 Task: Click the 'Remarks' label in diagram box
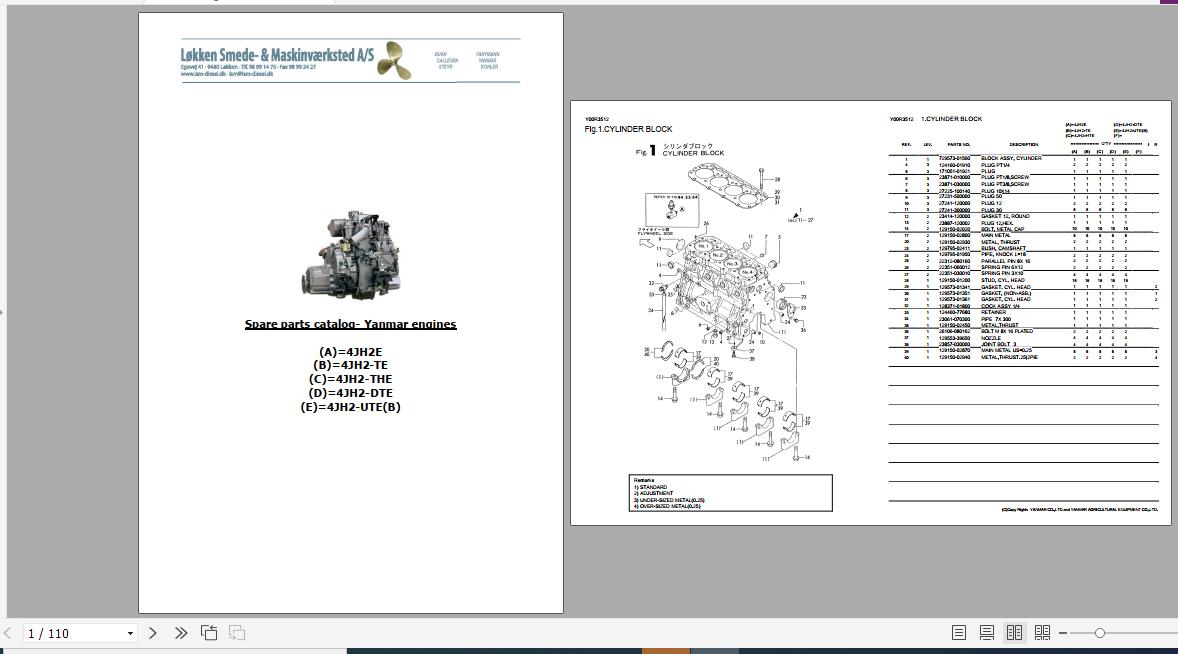tap(644, 481)
